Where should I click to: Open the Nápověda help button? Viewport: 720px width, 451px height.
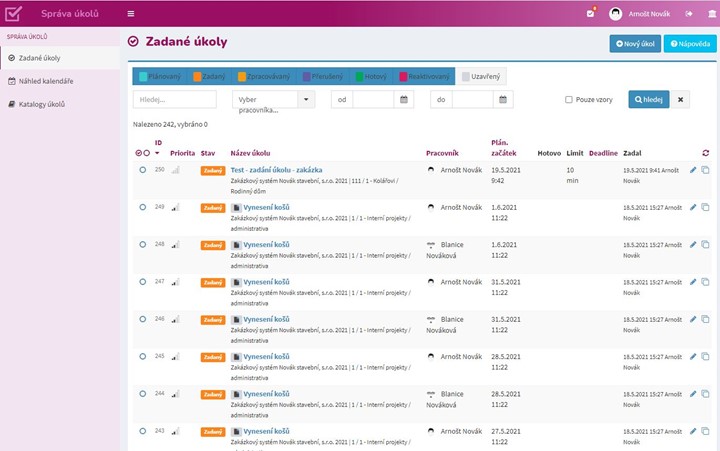690,44
